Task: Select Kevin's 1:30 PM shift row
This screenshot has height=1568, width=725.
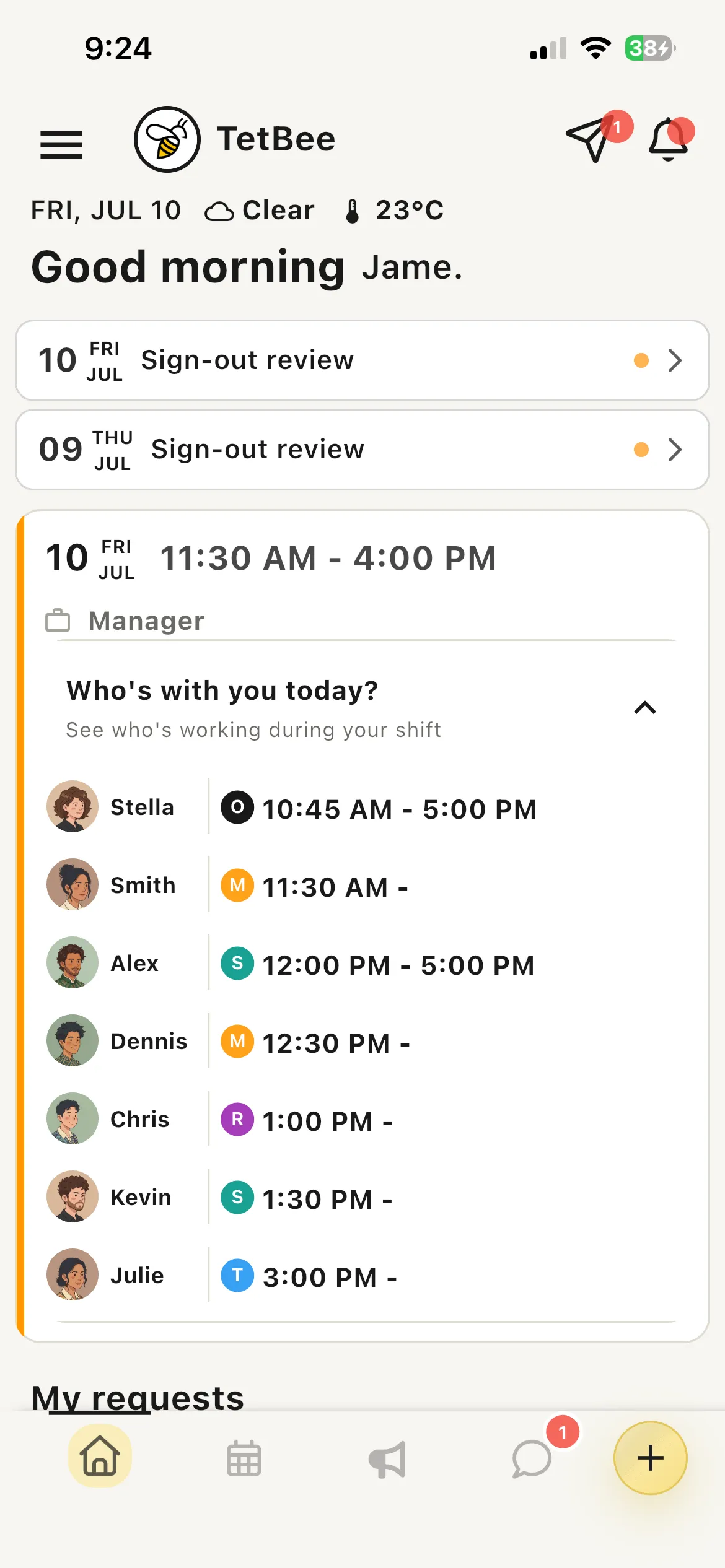Action: click(362, 1196)
